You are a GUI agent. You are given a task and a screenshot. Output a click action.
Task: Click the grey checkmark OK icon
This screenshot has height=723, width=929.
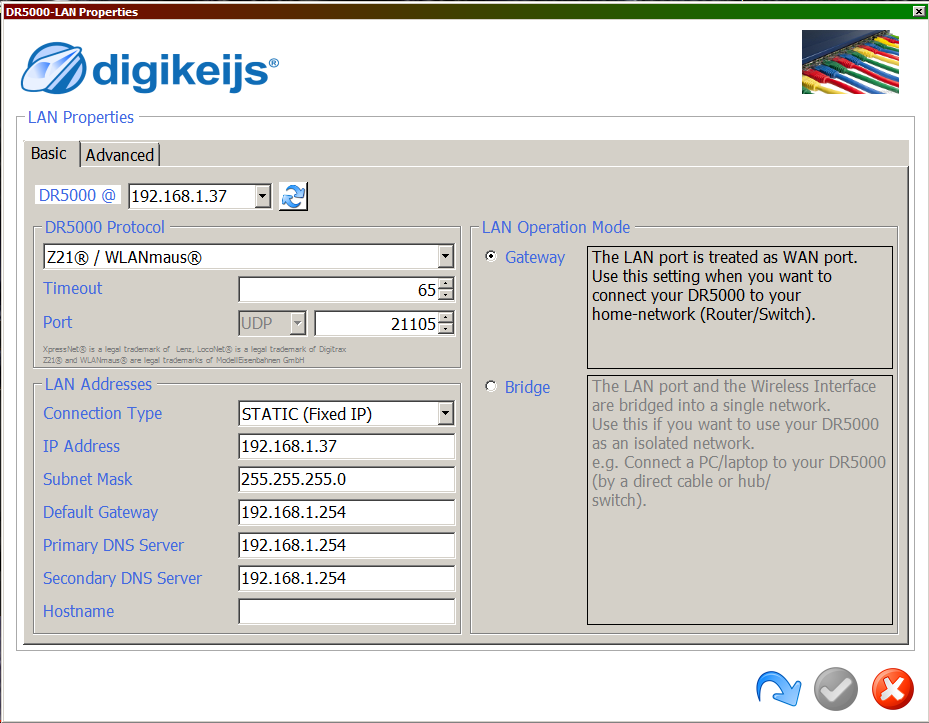pos(836,689)
